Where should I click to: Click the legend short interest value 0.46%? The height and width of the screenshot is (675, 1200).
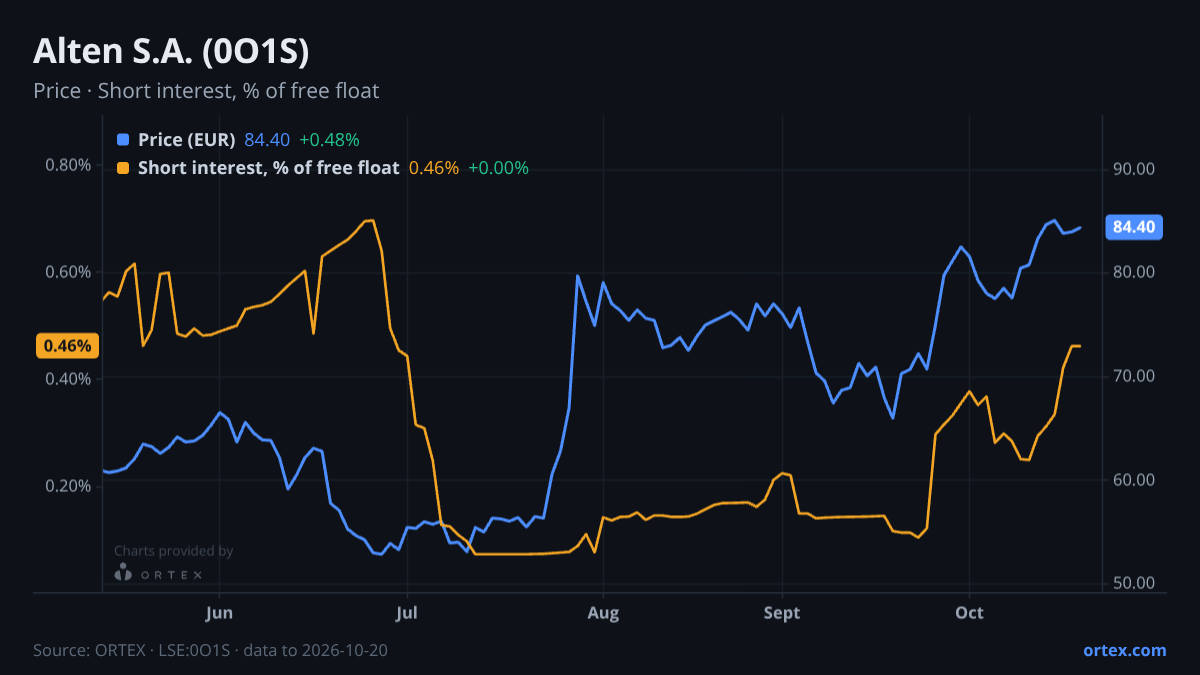(x=434, y=168)
